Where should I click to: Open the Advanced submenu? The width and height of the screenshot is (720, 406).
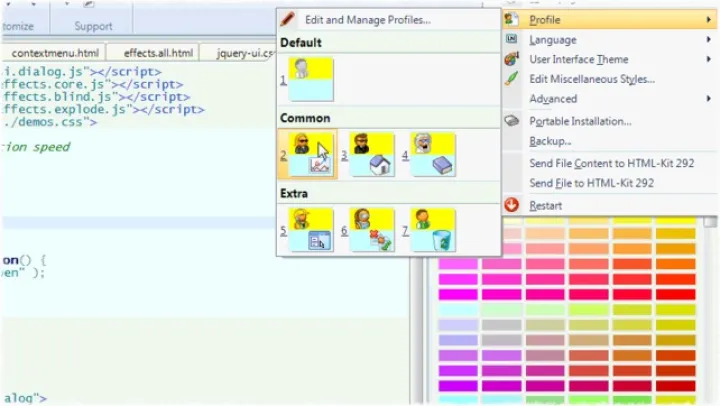point(609,99)
